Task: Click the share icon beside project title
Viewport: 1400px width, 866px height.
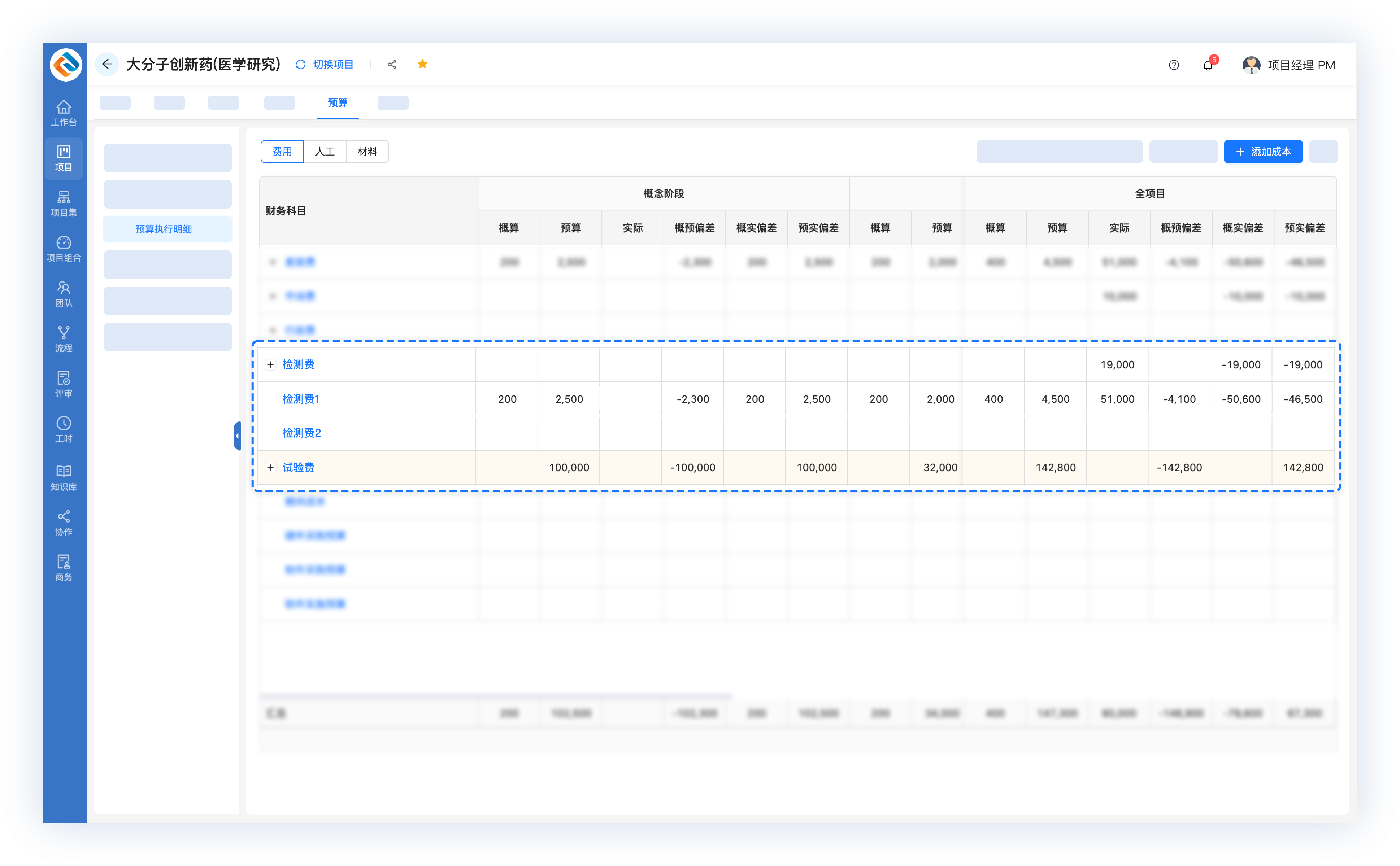Action: [x=392, y=65]
